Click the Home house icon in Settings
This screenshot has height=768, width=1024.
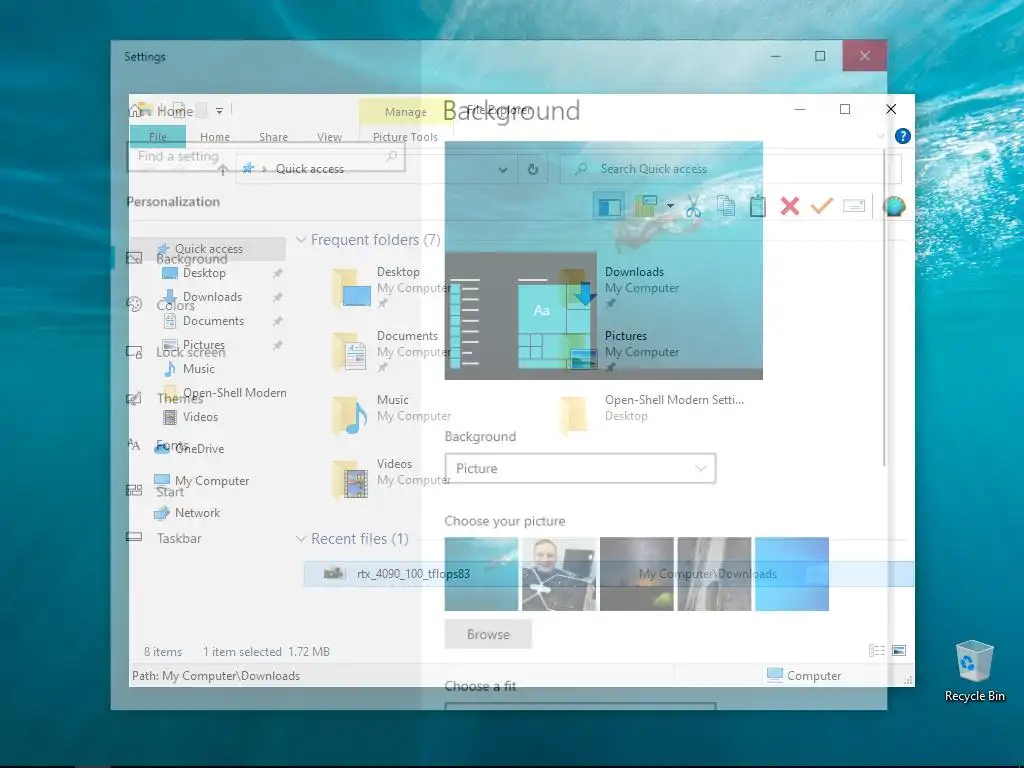pos(136,110)
